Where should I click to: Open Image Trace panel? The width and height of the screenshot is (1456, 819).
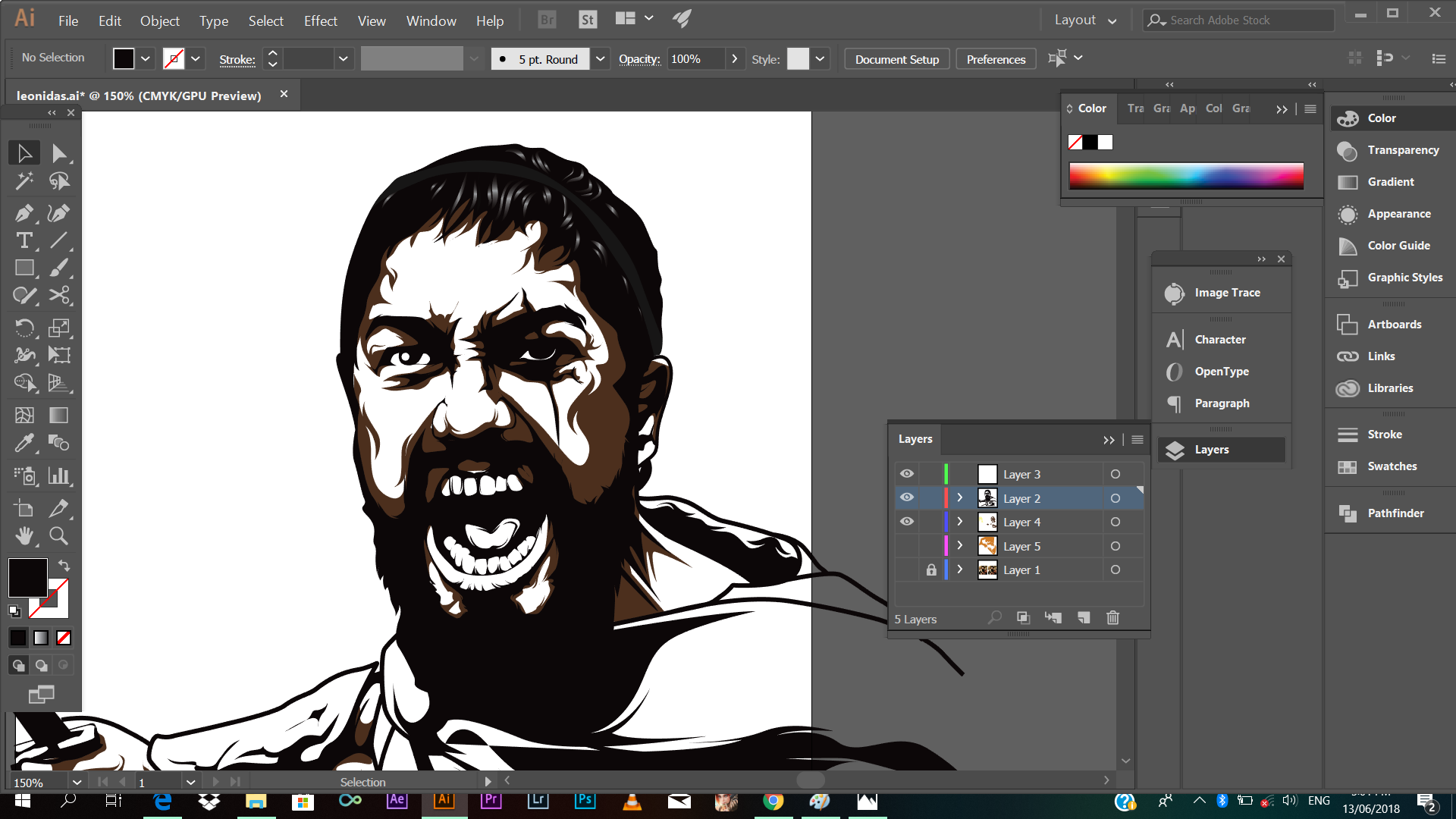(x=1226, y=293)
